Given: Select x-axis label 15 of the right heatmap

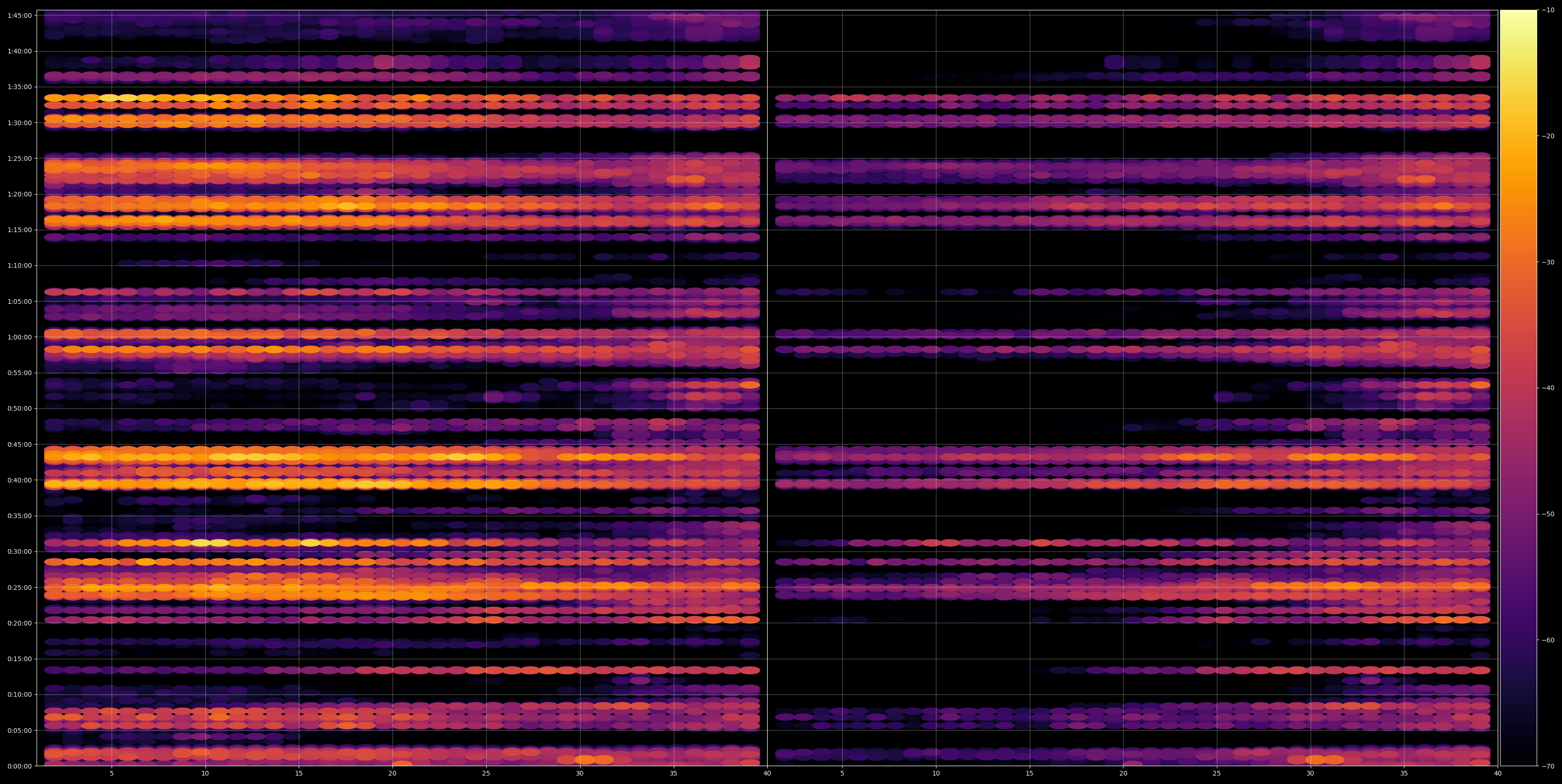Looking at the screenshot, I should click(x=1030, y=773).
